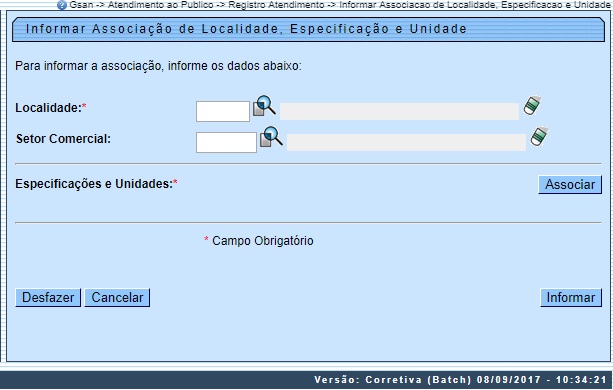Click the Setor Comercial label text
The image size is (613, 390).
point(63,139)
